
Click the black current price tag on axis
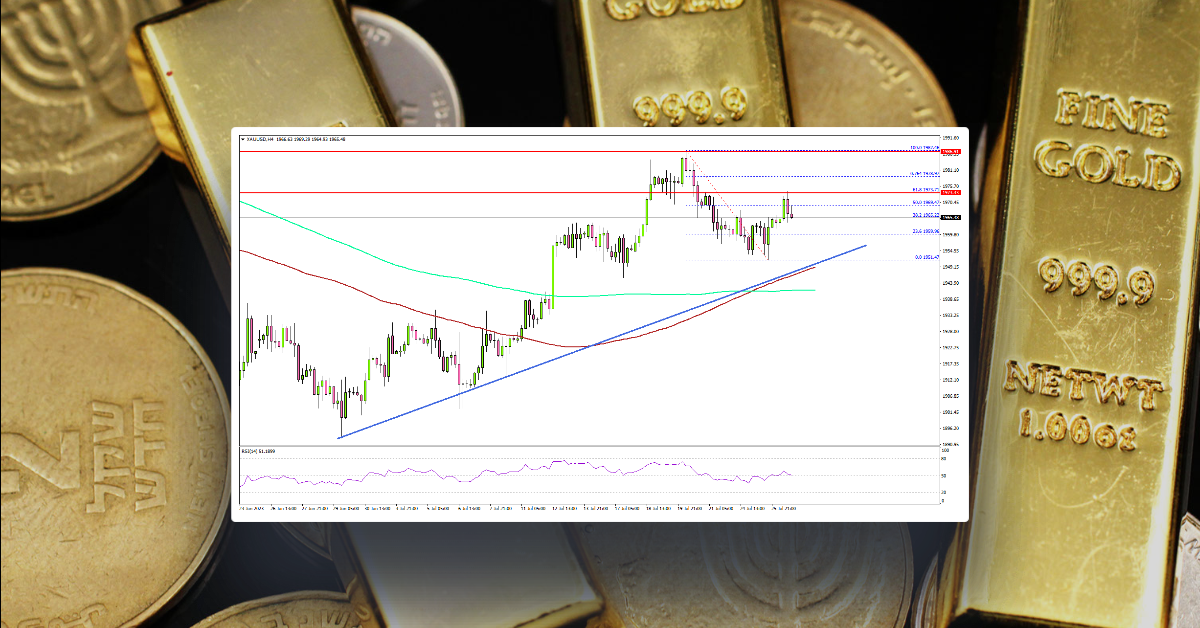coord(949,217)
